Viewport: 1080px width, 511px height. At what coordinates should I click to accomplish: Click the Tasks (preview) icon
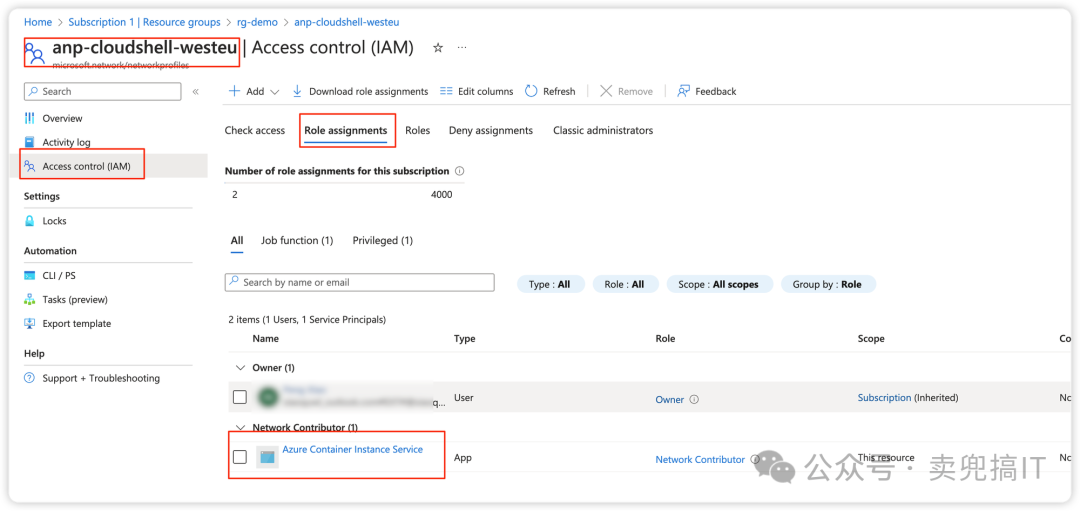tap(30, 300)
